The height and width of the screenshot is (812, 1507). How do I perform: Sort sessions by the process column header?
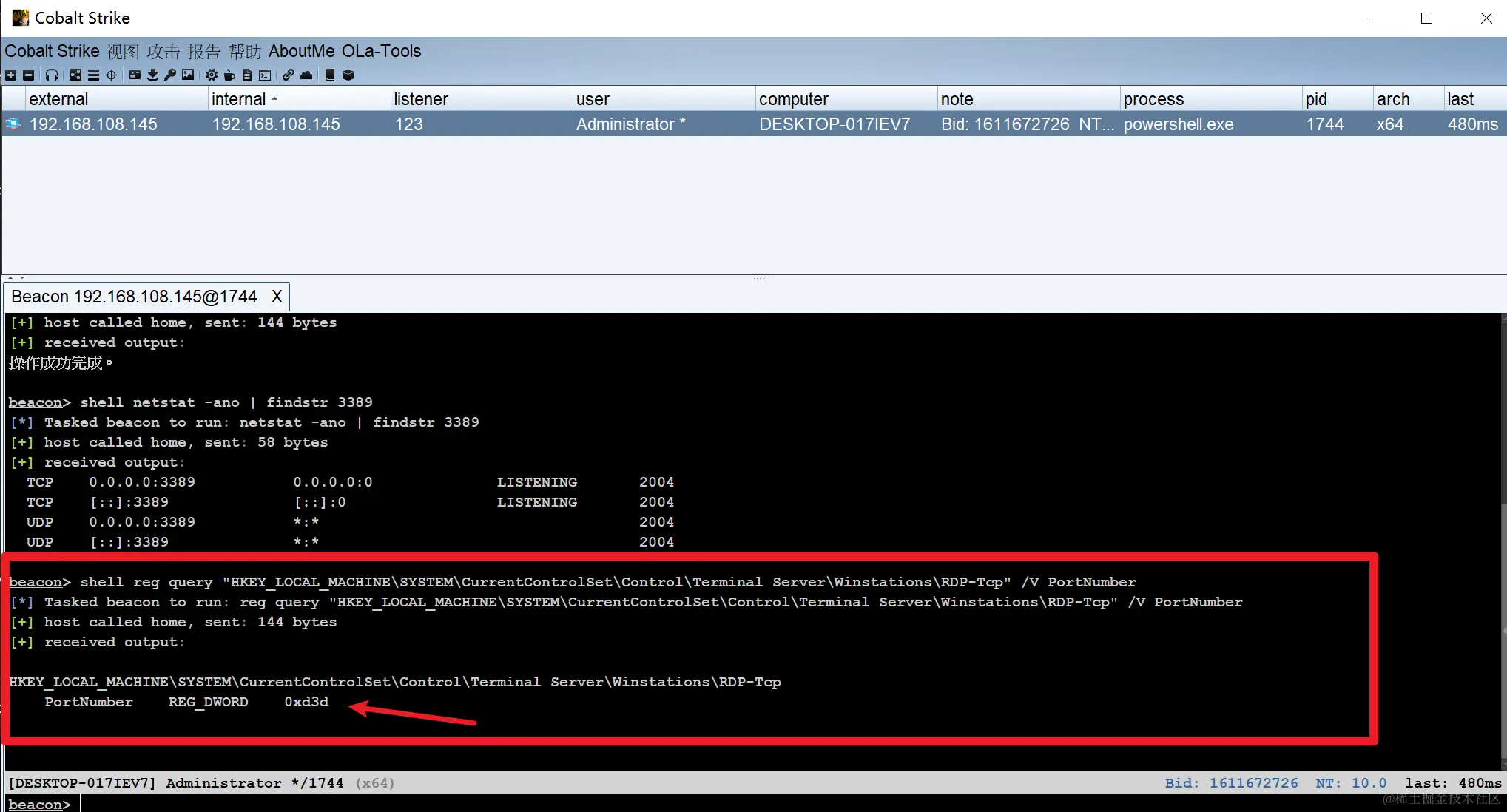point(1153,99)
